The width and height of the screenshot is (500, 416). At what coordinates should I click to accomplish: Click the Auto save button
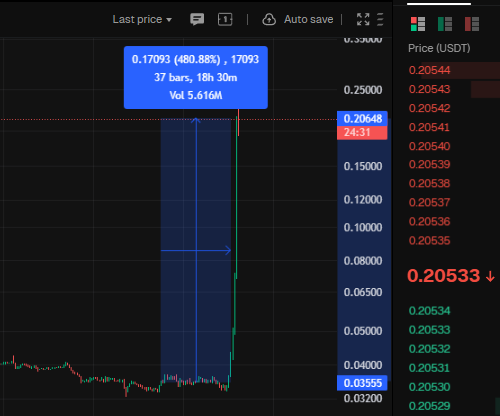tap(309, 19)
